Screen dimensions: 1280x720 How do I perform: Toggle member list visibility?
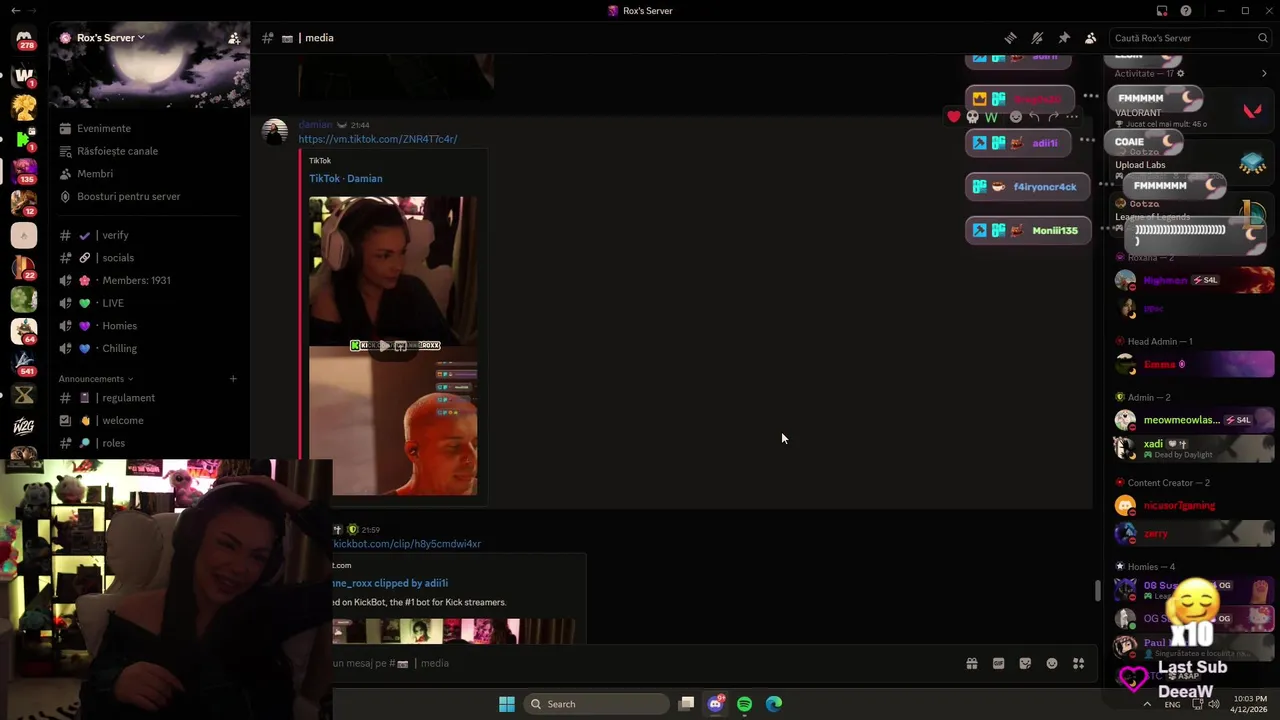click(x=1090, y=38)
